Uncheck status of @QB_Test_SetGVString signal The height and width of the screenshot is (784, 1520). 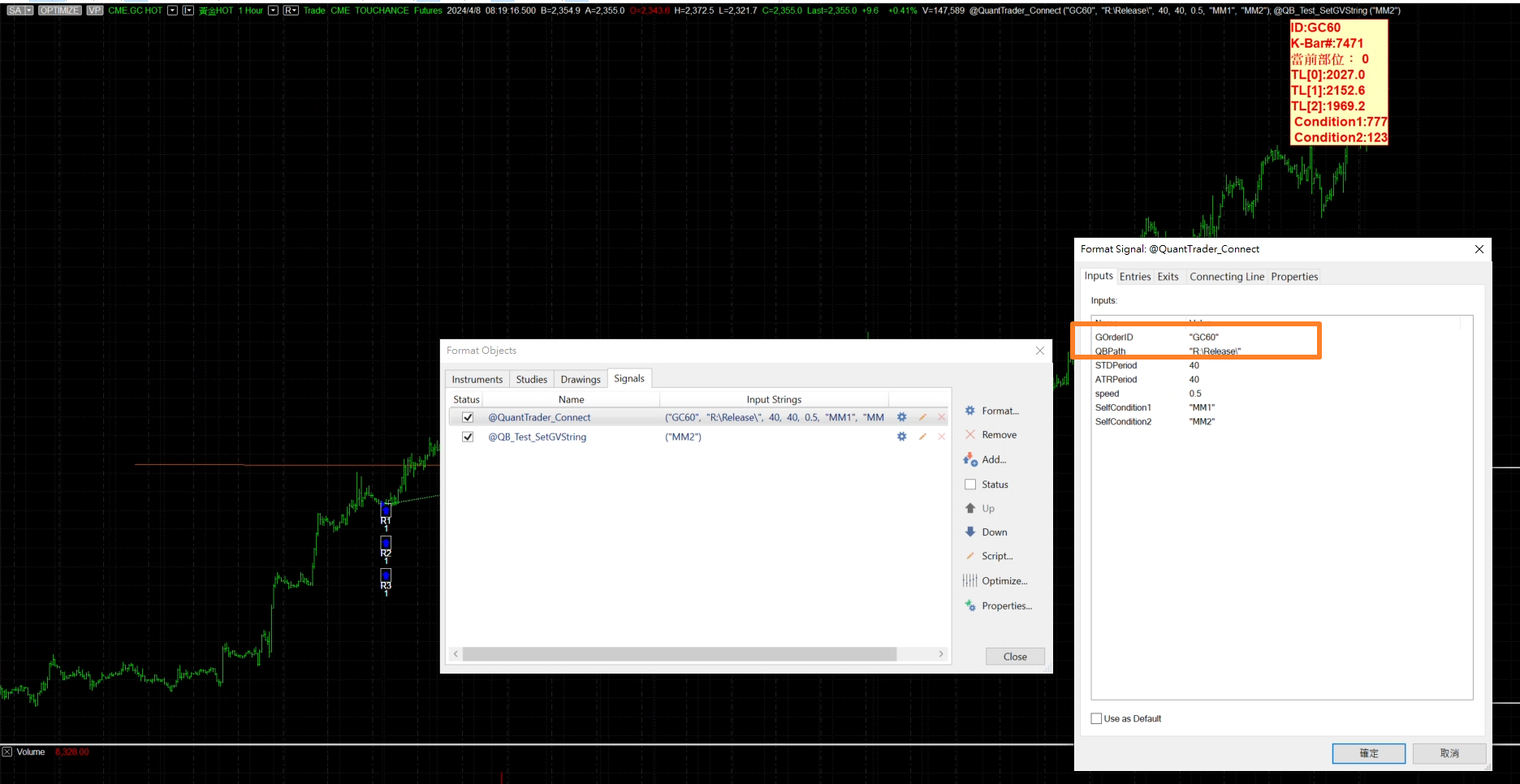point(468,437)
